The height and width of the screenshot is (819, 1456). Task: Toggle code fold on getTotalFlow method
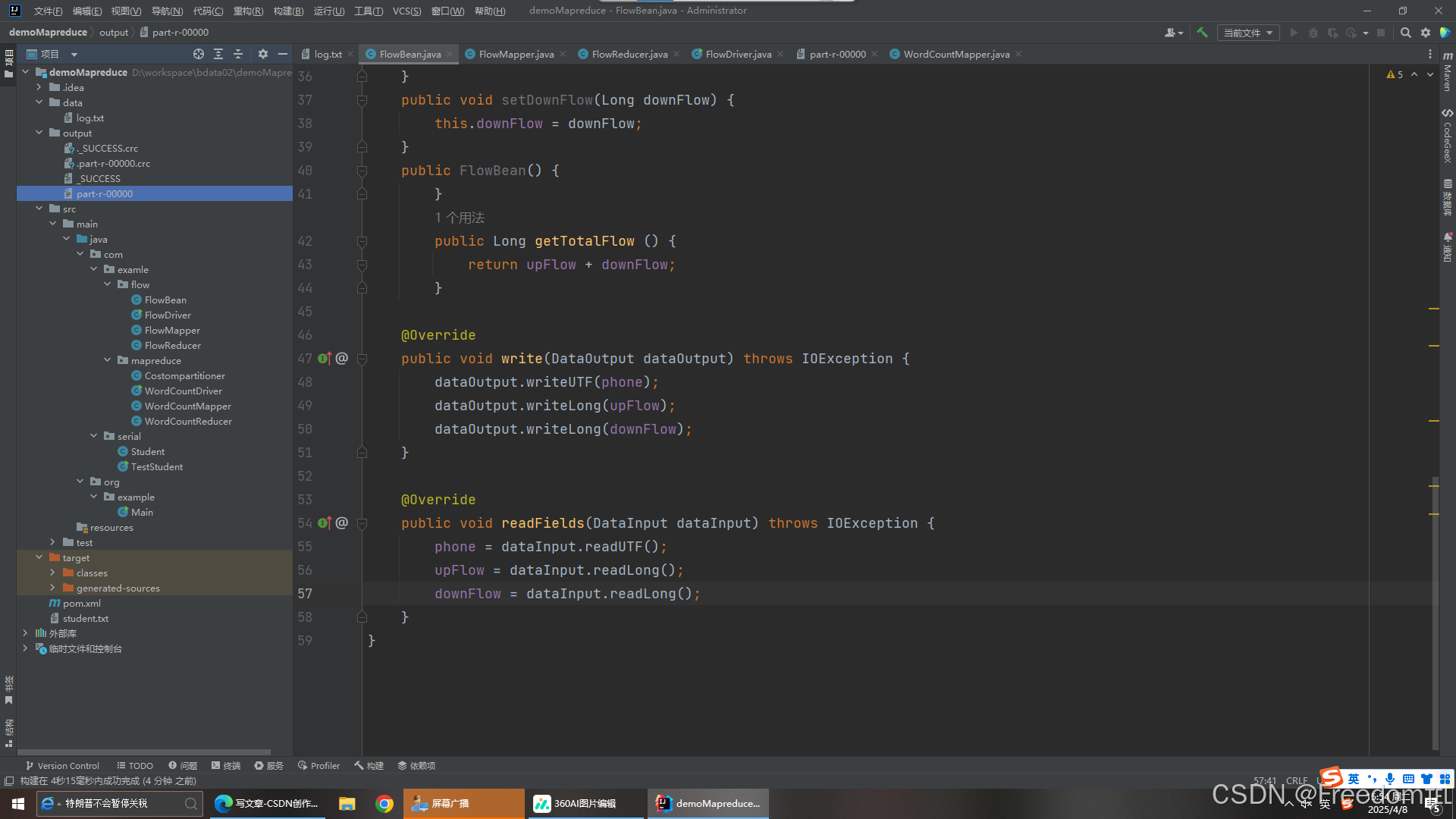[x=362, y=242]
